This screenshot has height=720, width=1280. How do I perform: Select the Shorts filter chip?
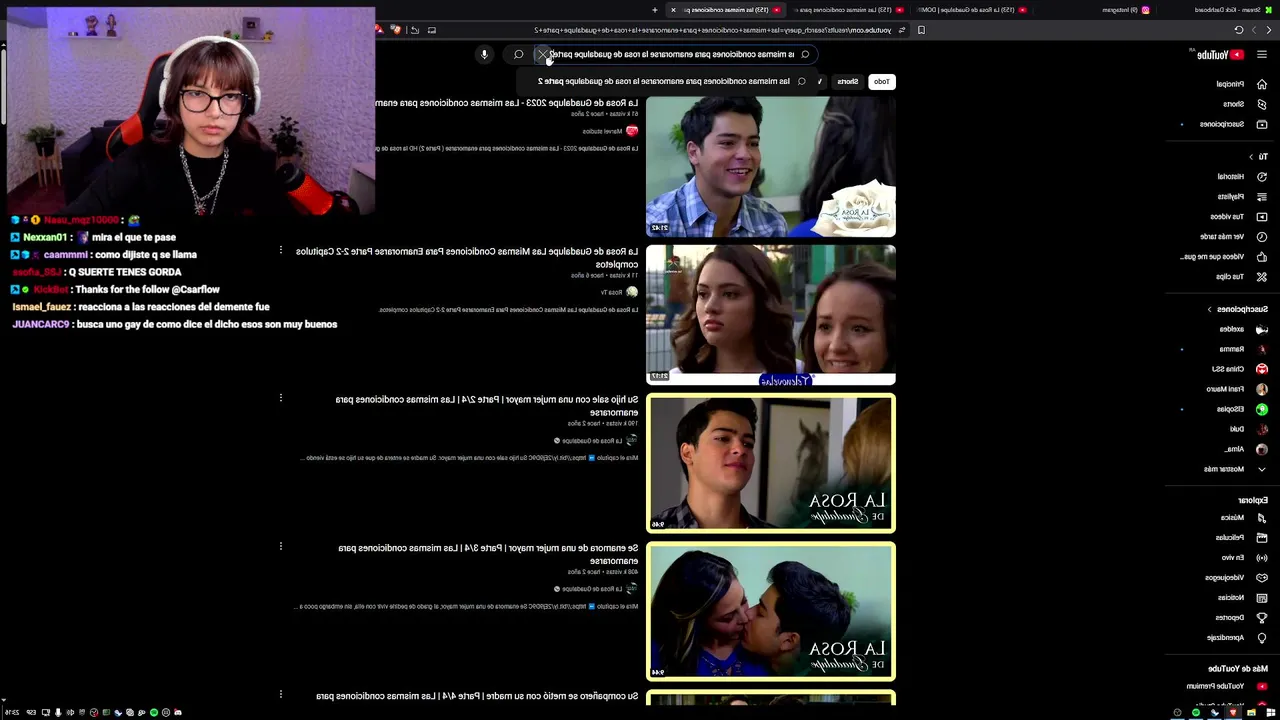848,81
